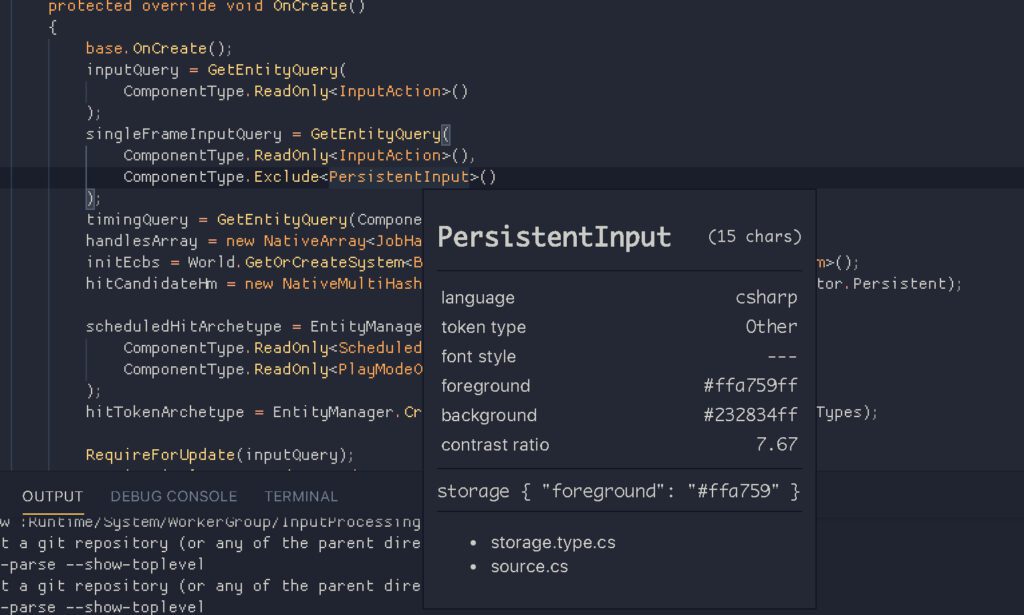Click the RequireForUpdate(inputQuery) statement
Screen dimensions: 1024x615
coord(219,455)
